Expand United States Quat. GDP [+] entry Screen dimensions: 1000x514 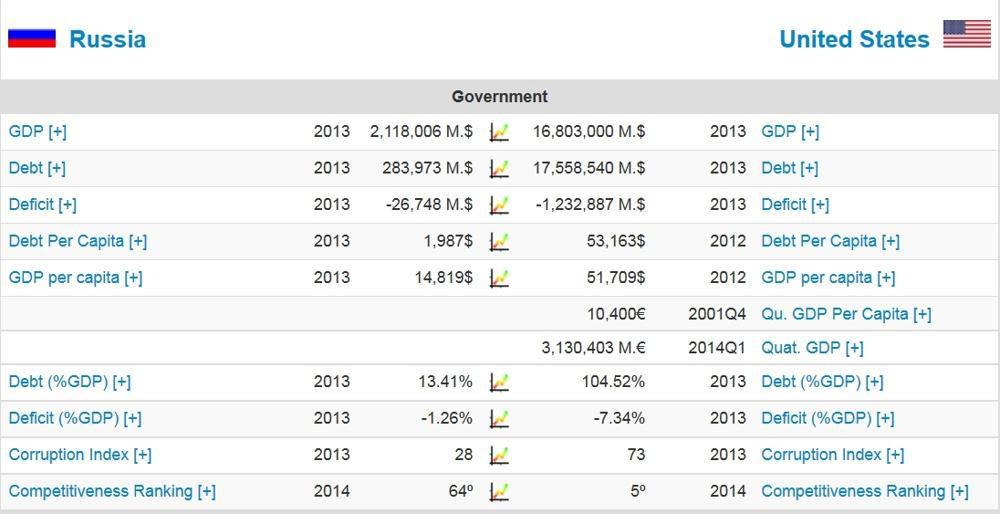pos(812,348)
